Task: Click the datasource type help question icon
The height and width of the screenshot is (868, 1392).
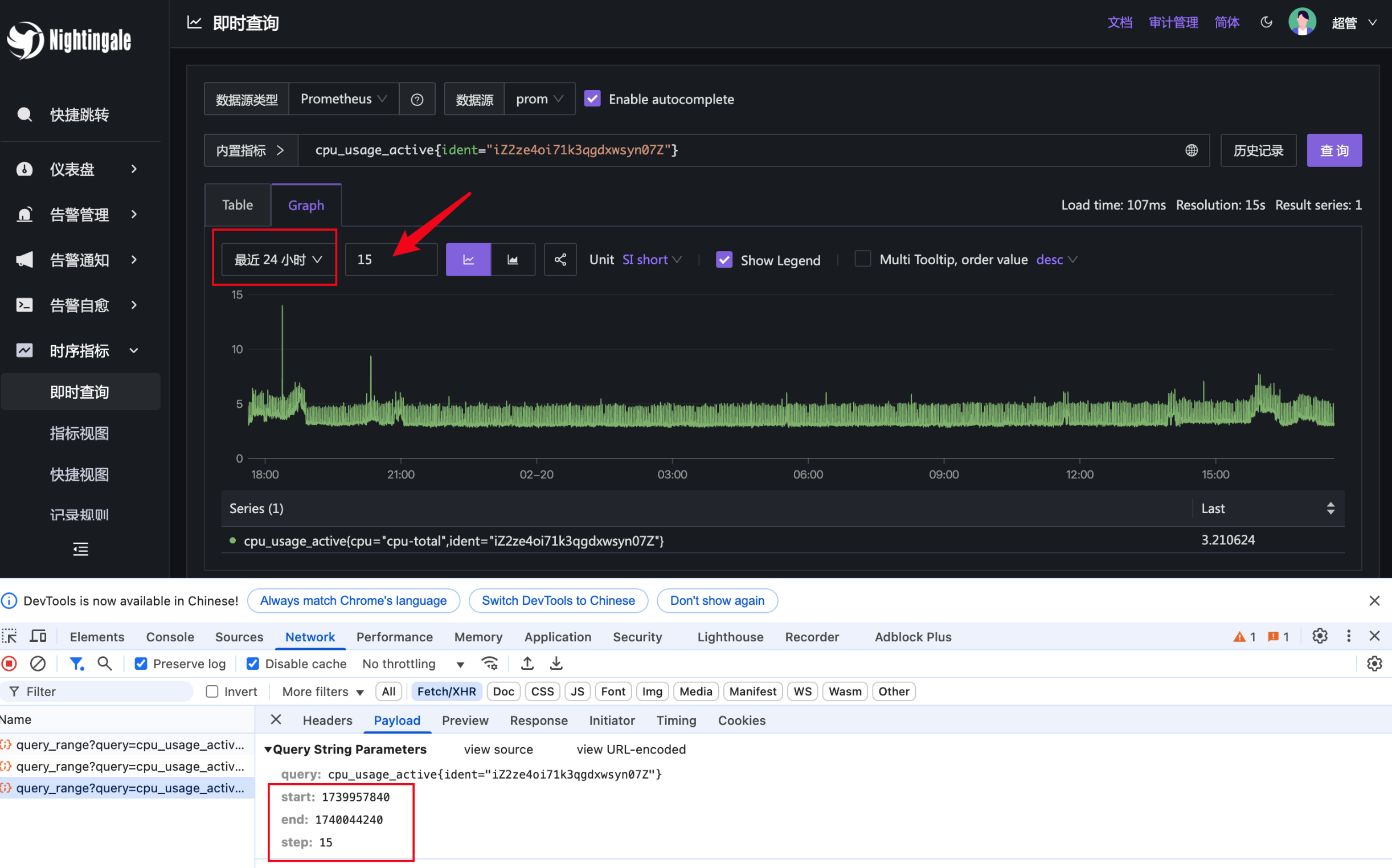Action: click(x=417, y=99)
